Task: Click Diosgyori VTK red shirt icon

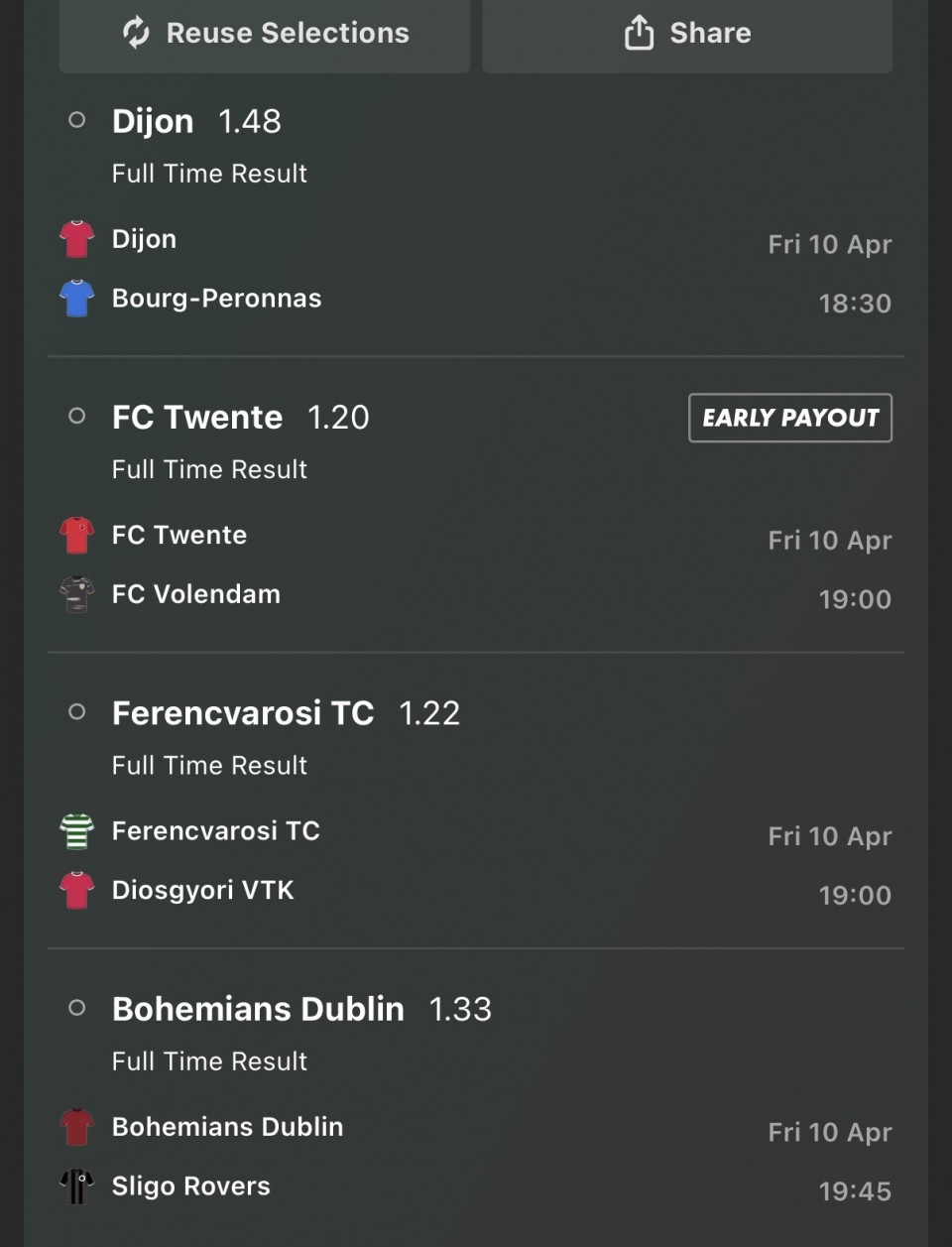Action: click(x=76, y=890)
